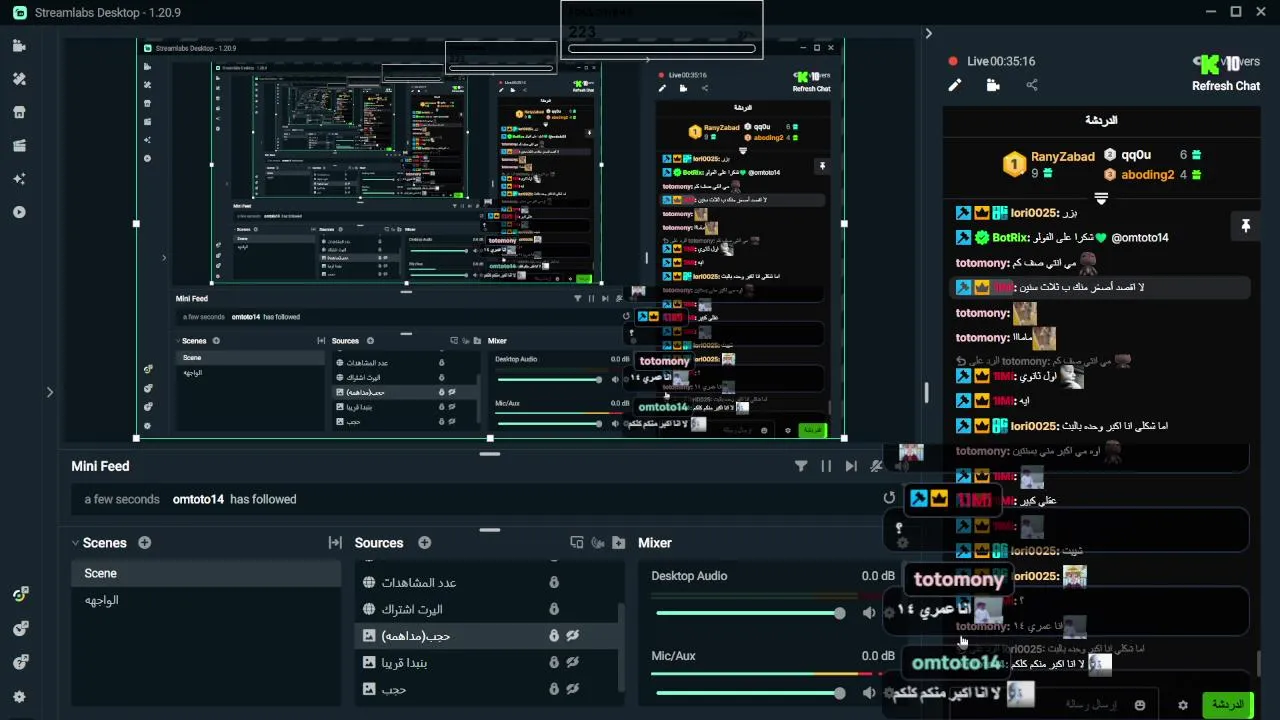Toggle lock on حجب(مداهمه) source
This screenshot has height=720, width=1280.
point(554,636)
